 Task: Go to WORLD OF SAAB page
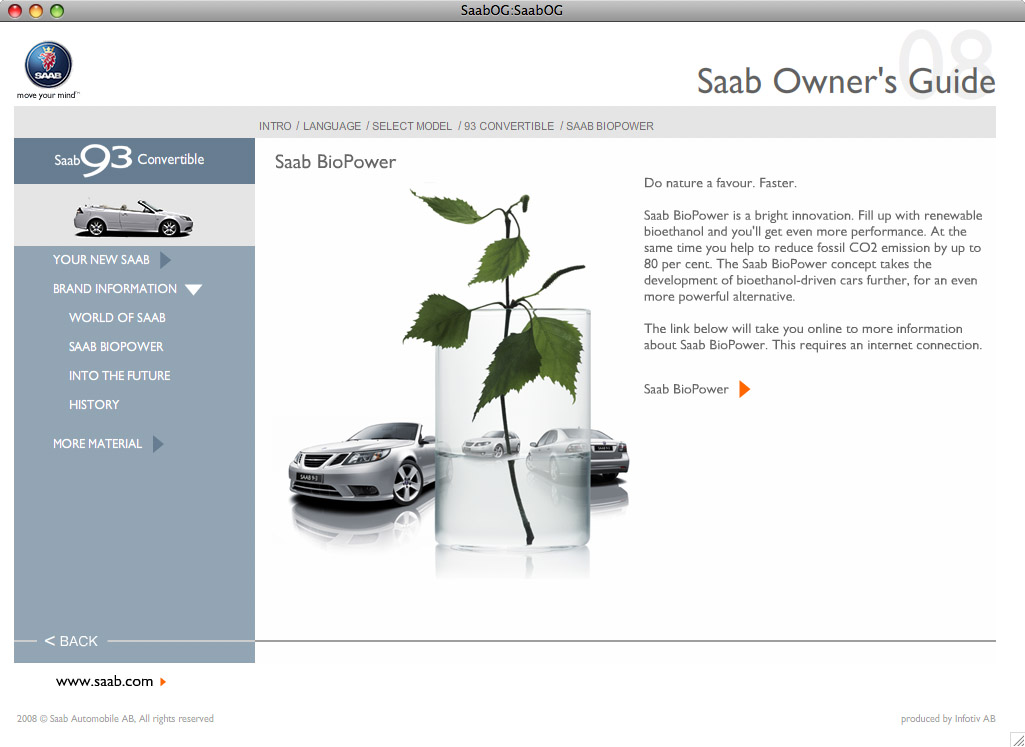(x=117, y=318)
